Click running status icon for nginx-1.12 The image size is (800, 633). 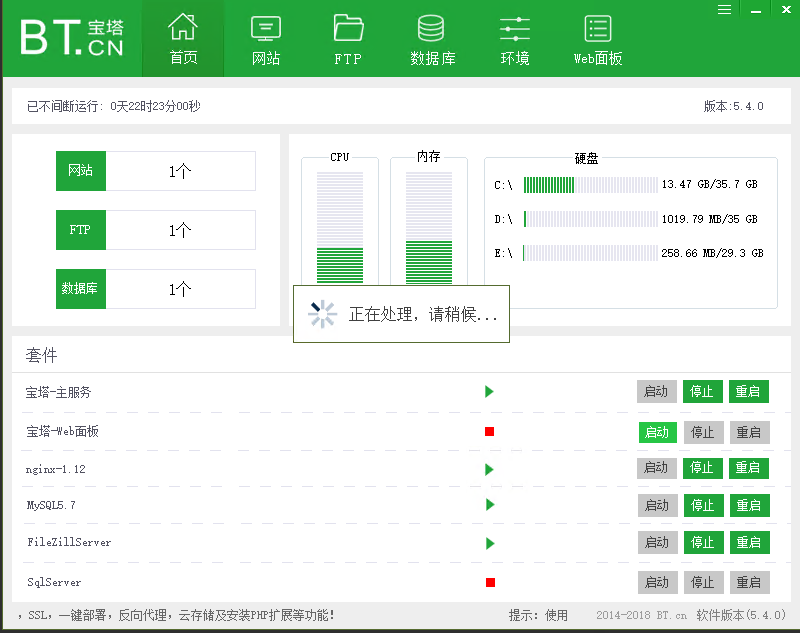pyautogui.click(x=489, y=469)
